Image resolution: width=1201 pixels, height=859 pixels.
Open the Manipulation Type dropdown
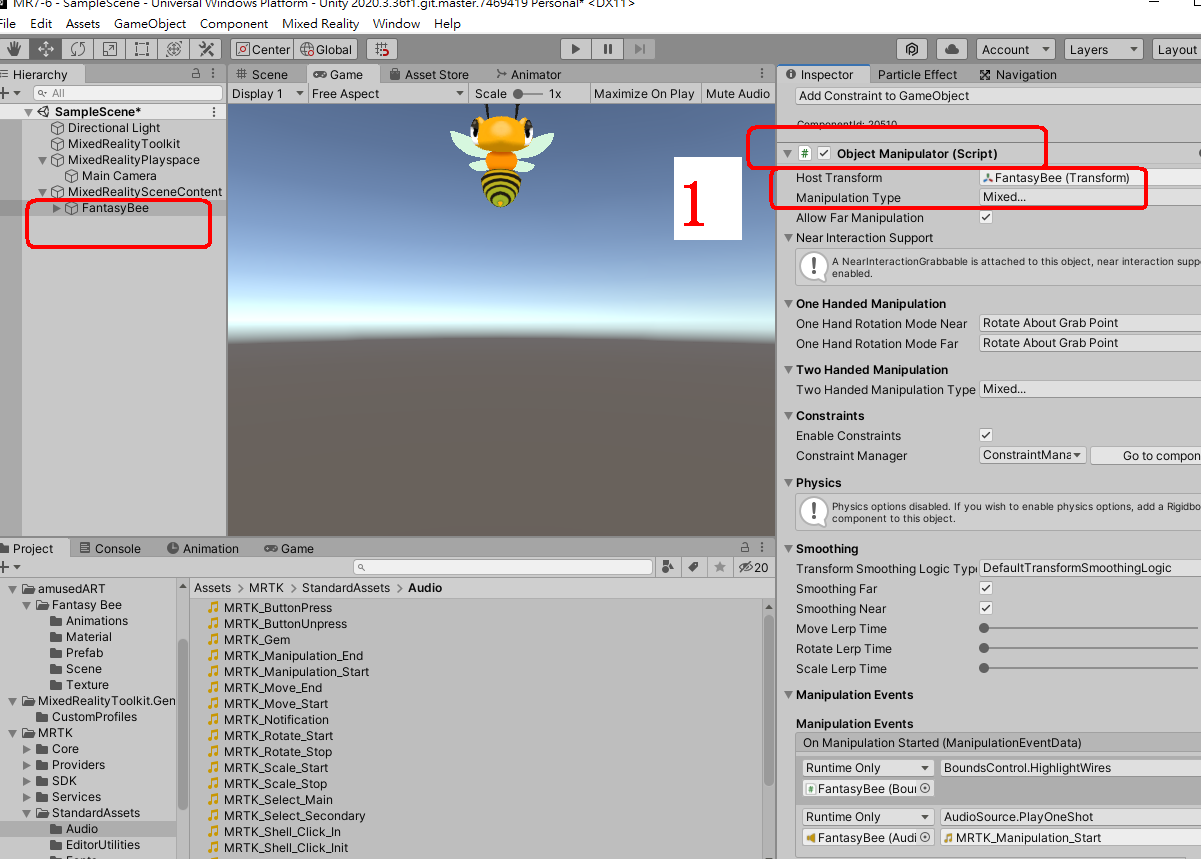[x=1090, y=198]
